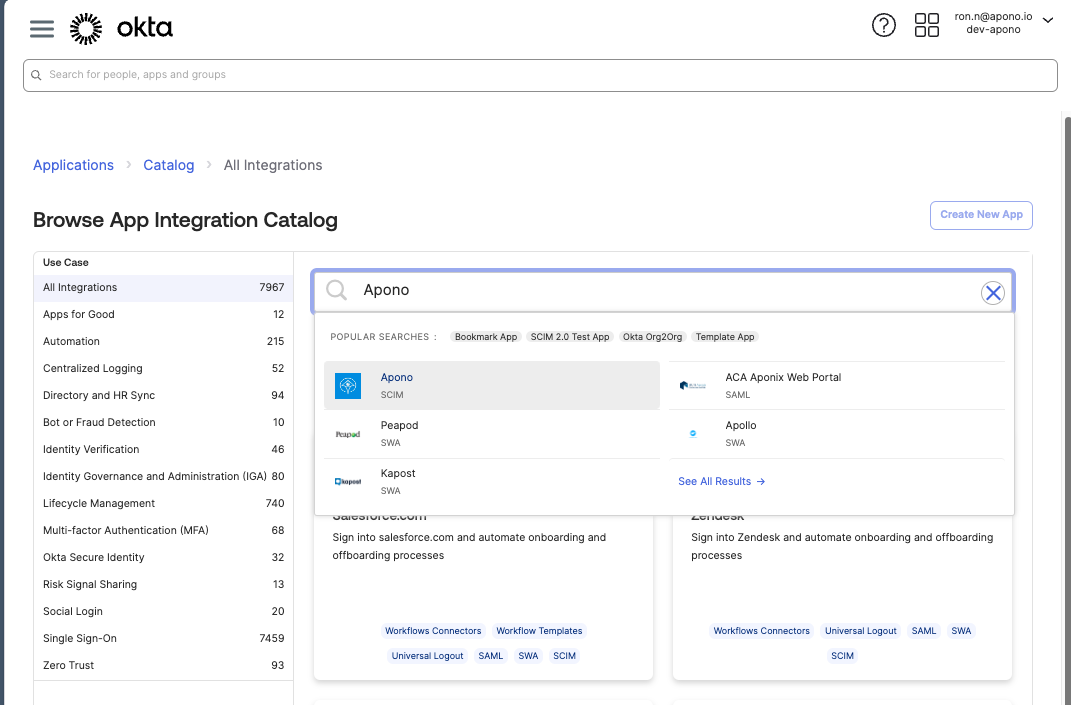Screen dimensions: 1071x705
Task: Click the Apollo app logo
Action: pos(693,434)
